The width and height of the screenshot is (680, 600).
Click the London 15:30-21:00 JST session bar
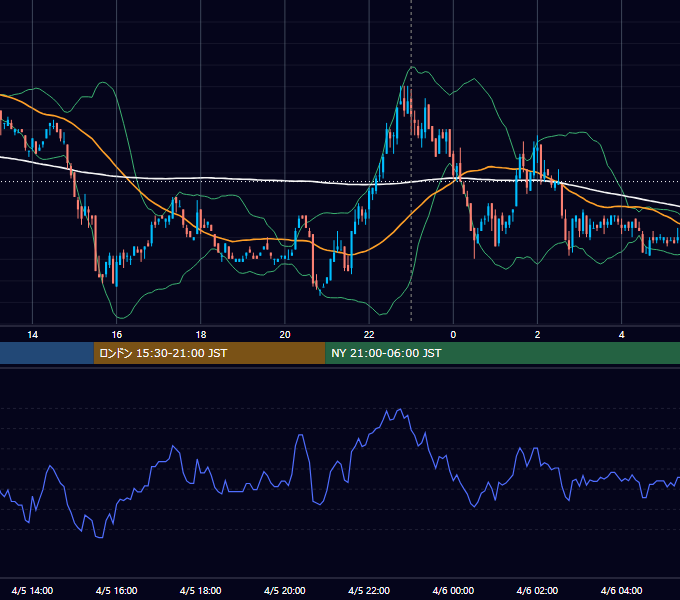click(x=209, y=353)
